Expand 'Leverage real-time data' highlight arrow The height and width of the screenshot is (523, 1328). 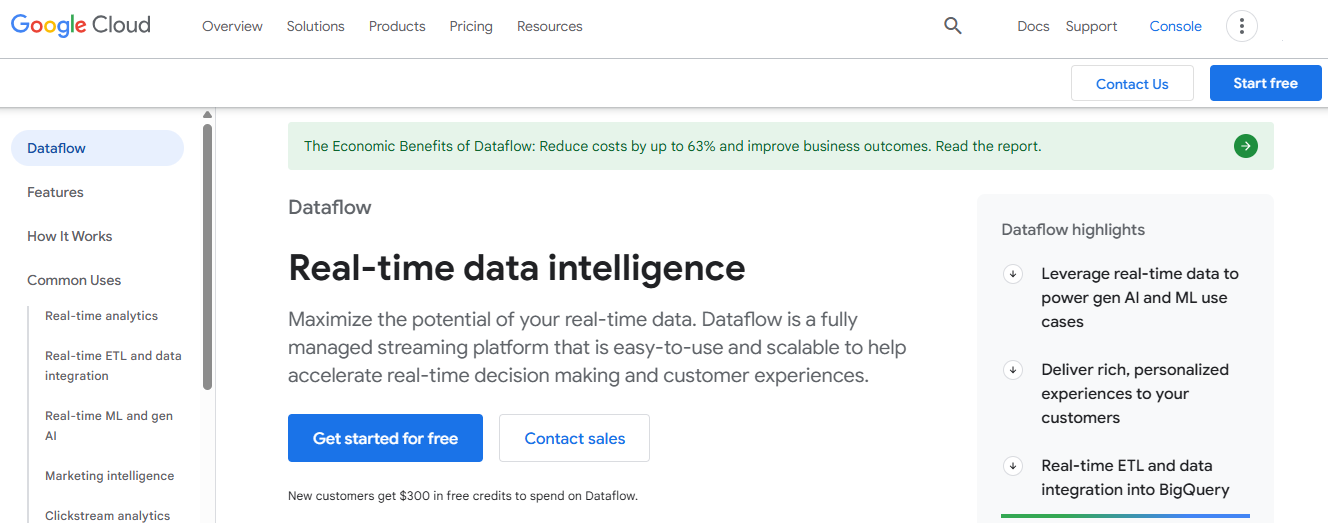click(1012, 274)
